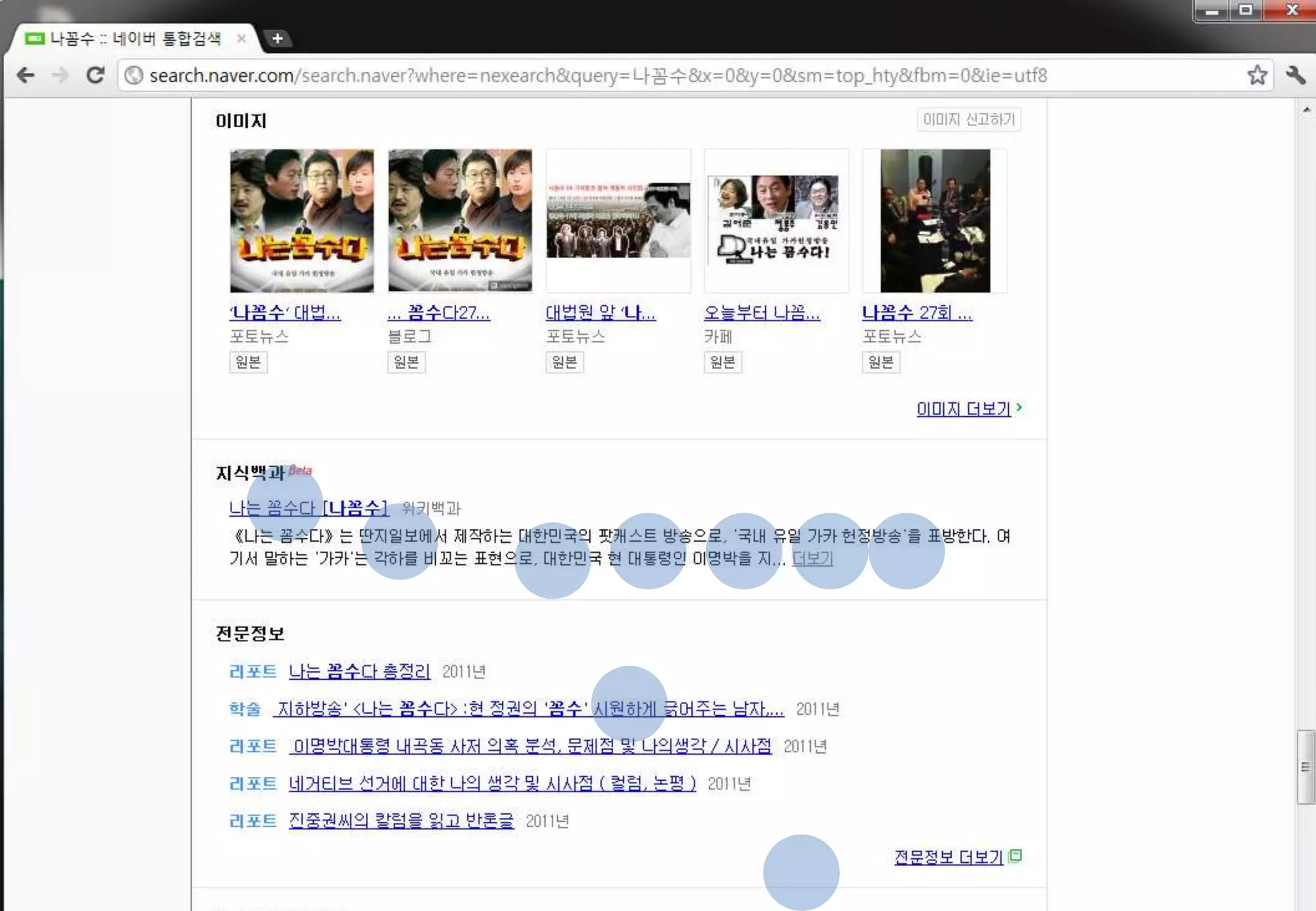Screen dimensions: 1316x911
Task: Click the browser forward arrow
Action: (60, 75)
